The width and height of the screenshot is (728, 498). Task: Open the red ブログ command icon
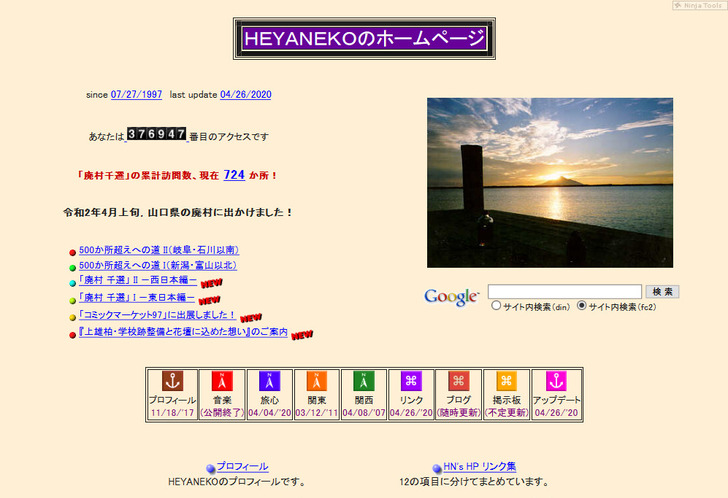459,381
